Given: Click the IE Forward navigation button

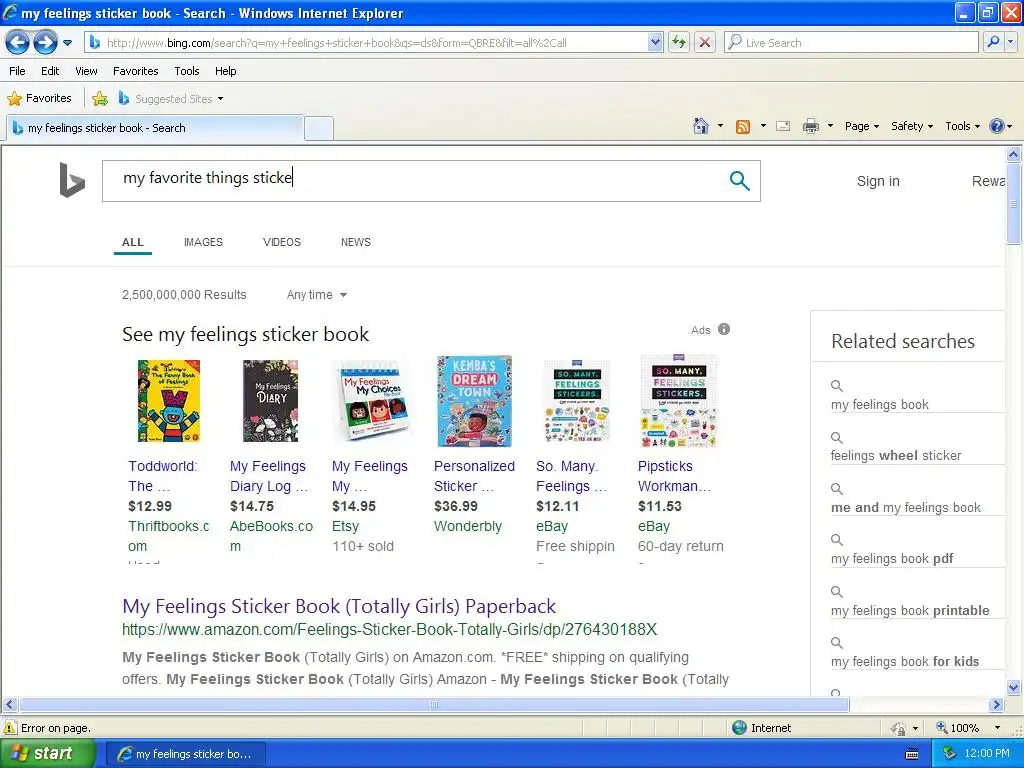Looking at the screenshot, I should 45,43.
